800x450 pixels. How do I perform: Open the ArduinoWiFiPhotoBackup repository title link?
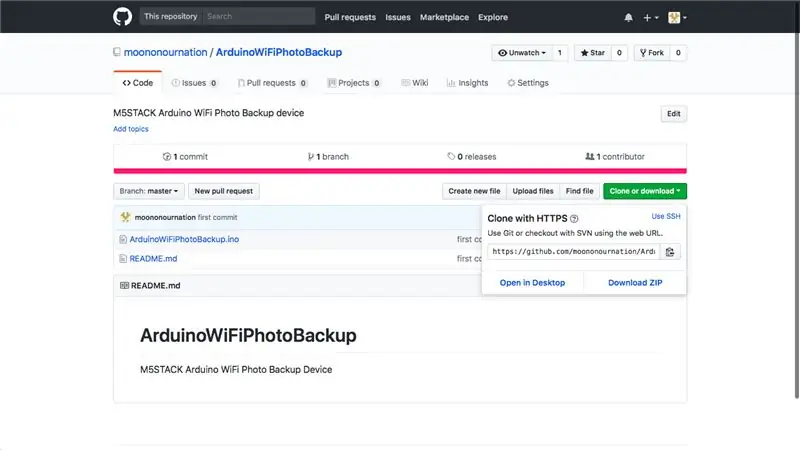(x=279, y=52)
